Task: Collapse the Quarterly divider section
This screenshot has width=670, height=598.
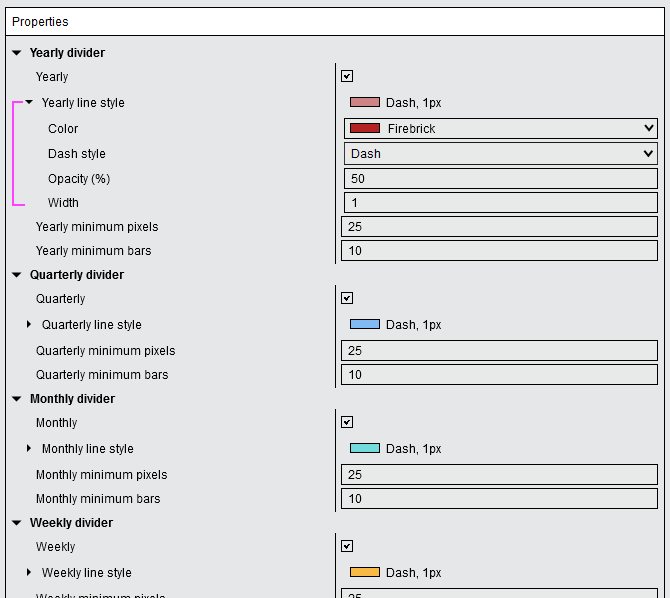Action: coord(17,275)
